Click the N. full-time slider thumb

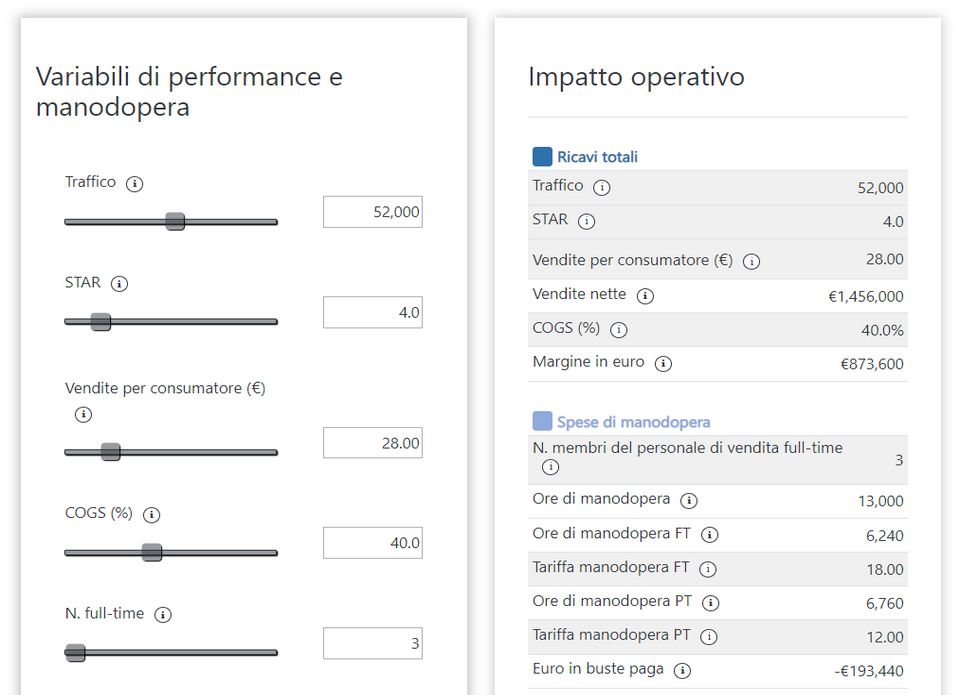(76, 652)
